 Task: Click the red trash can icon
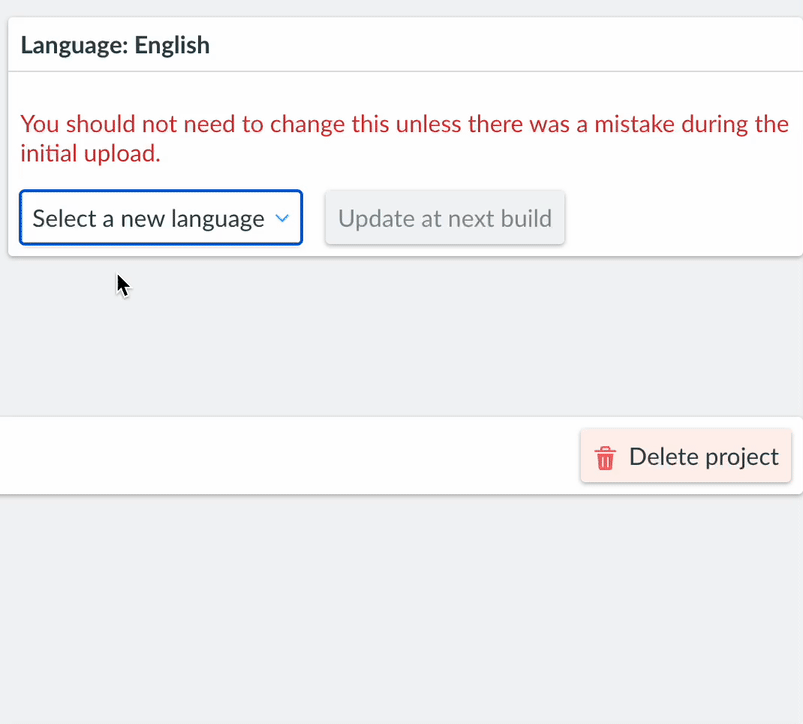tap(605, 457)
